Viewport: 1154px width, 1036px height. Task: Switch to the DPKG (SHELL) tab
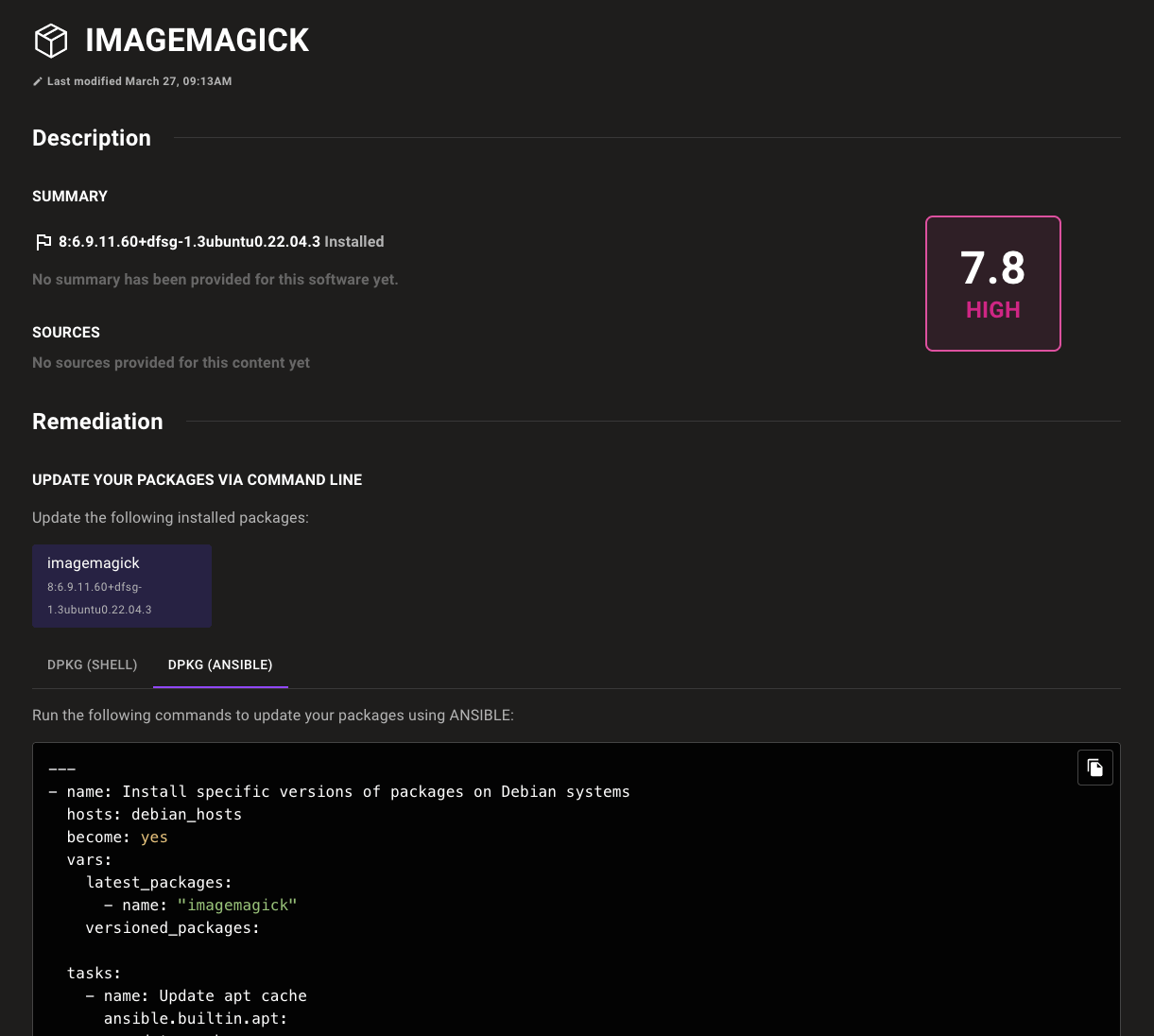(x=92, y=665)
